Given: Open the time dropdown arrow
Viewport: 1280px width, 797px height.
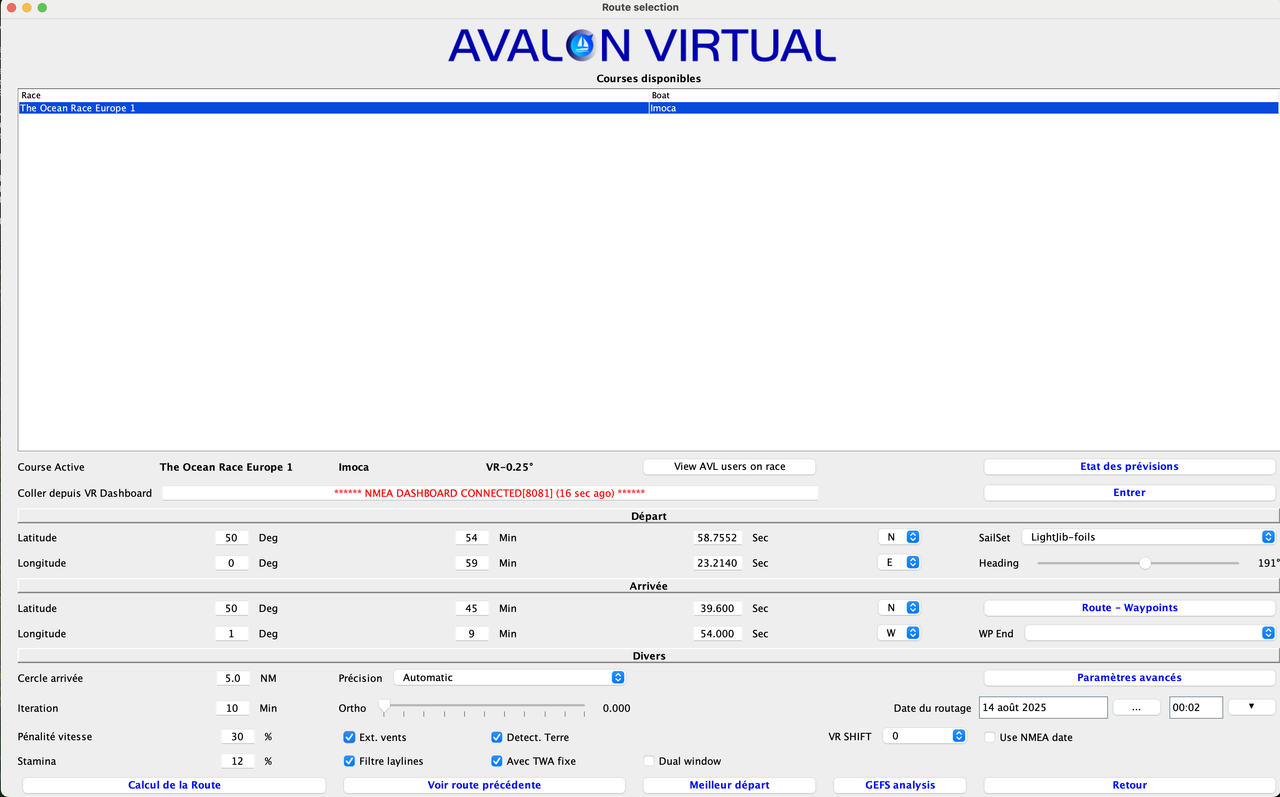Looking at the screenshot, I should pos(1251,707).
